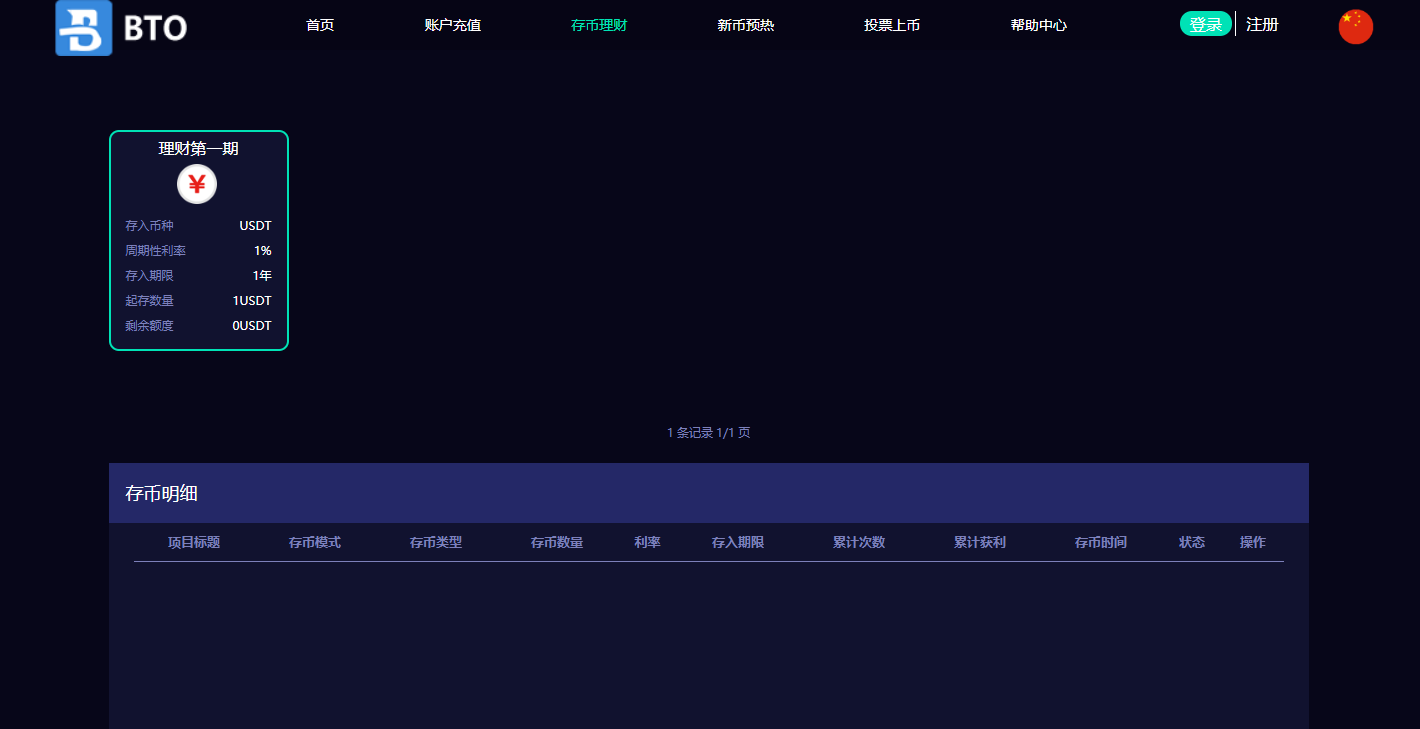Click the 项目标题 column header

[x=194, y=542]
